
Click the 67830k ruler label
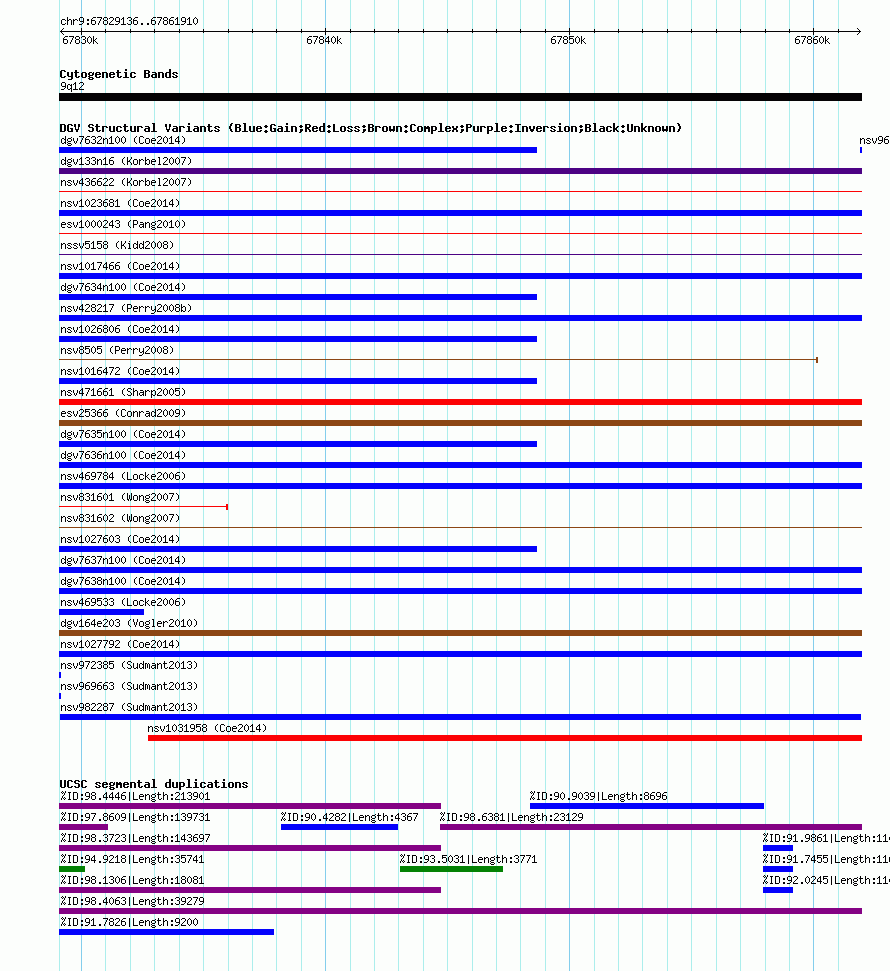80,40
